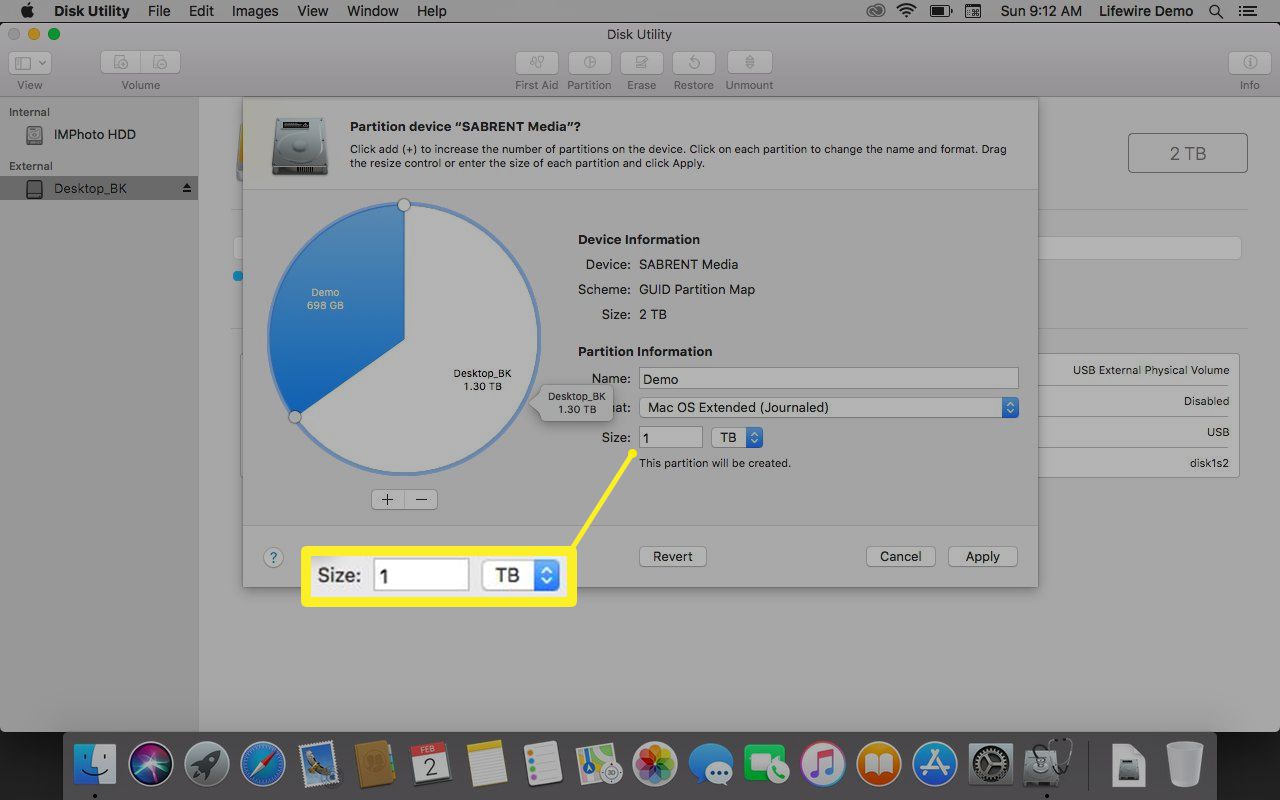The width and height of the screenshot is (1280, 800).
Task: Open Mail from the dock
Action: 319,765
